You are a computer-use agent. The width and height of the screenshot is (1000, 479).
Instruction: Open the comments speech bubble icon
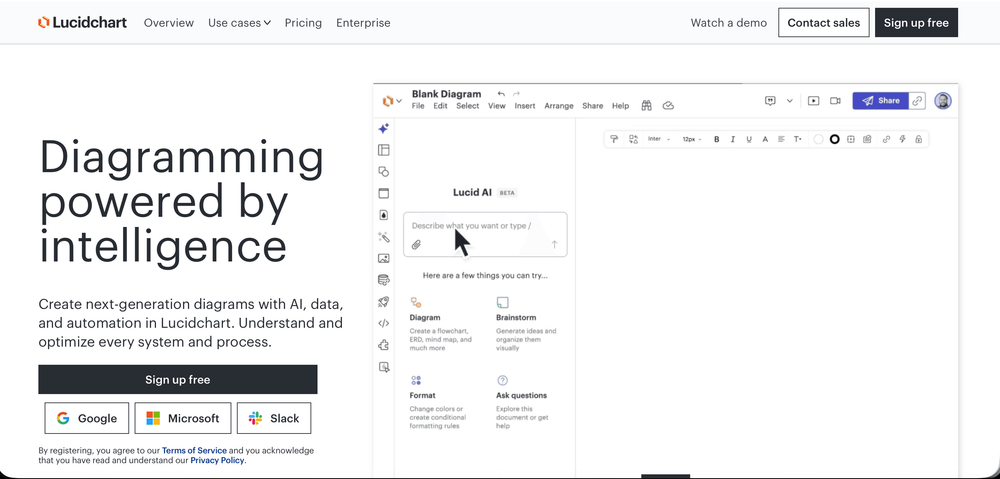tap(770, 101)
